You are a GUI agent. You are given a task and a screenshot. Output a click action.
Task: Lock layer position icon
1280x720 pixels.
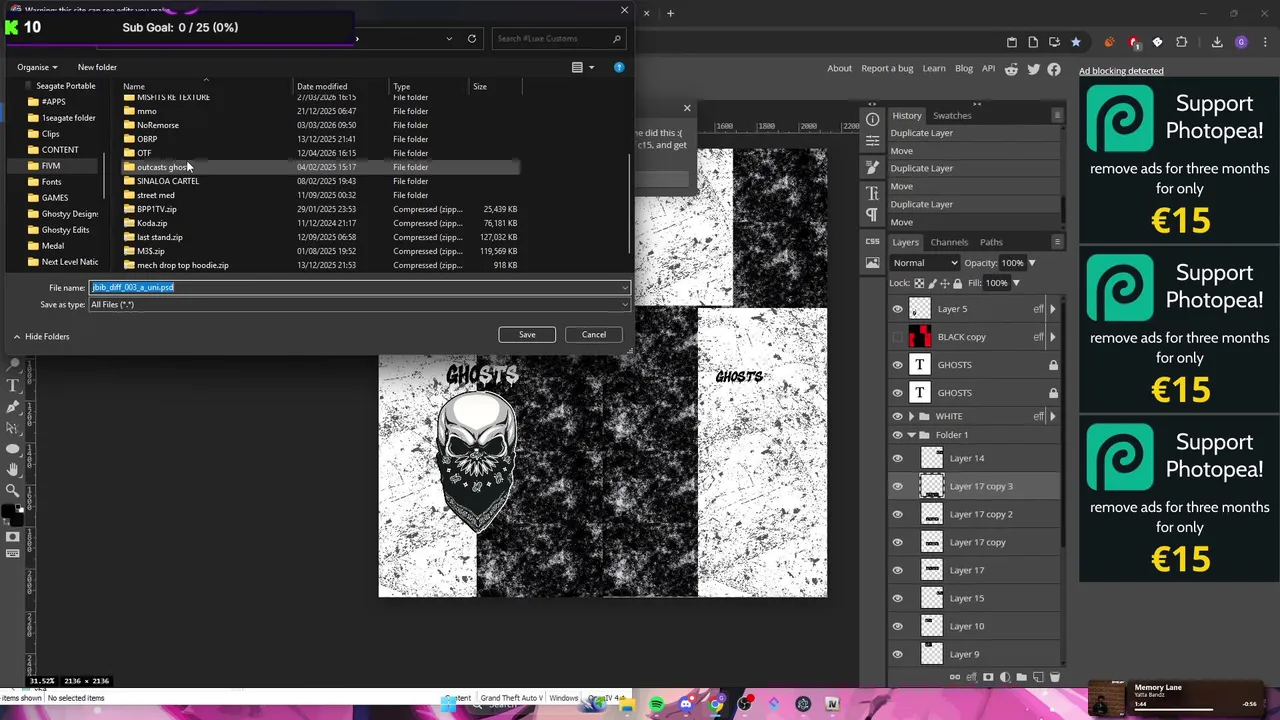coord(943,283)
